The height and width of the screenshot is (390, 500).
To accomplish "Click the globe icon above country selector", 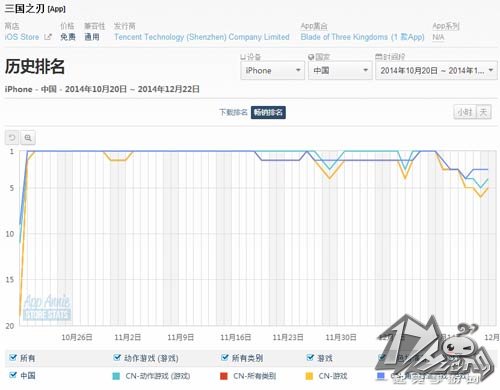I will pyautogui.click(x=311, y=57).
